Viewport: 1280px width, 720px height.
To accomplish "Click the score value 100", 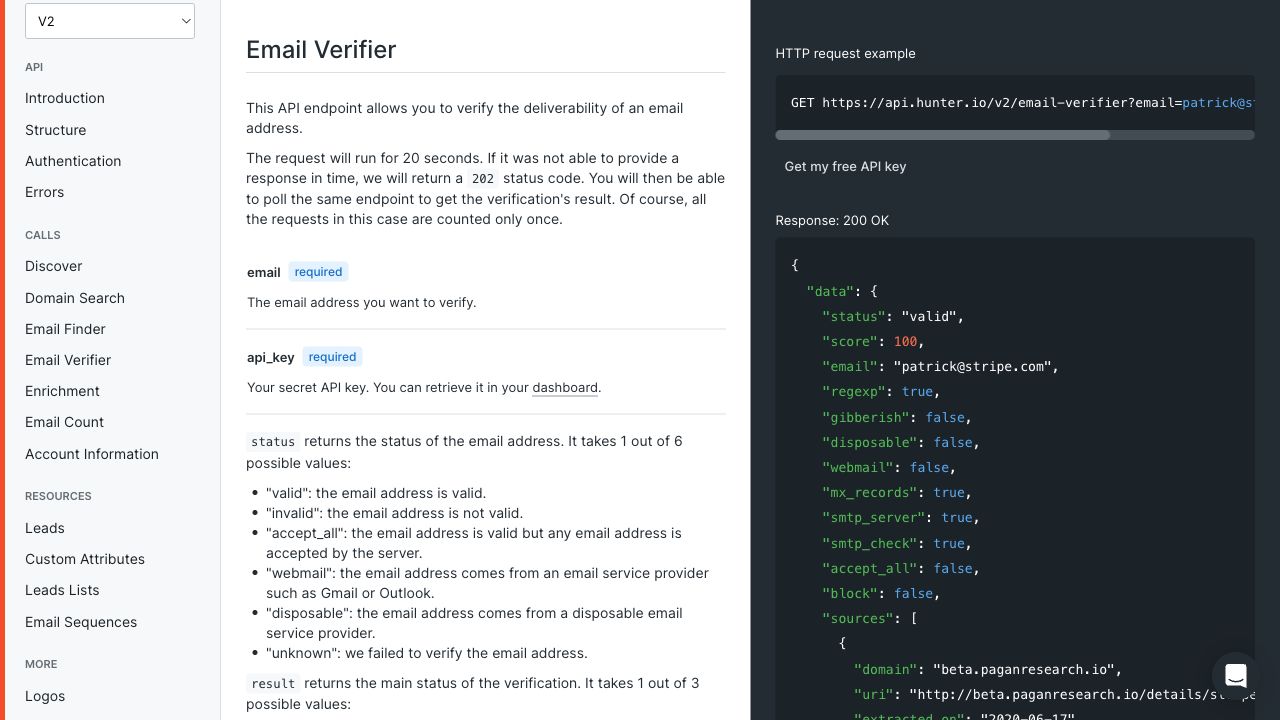I will point(905,341).
